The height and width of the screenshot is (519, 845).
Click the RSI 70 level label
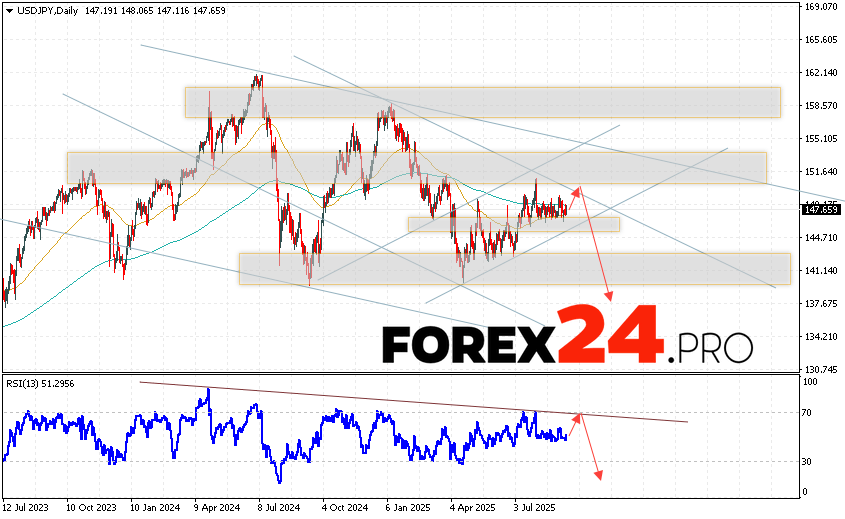coord(808,412)
